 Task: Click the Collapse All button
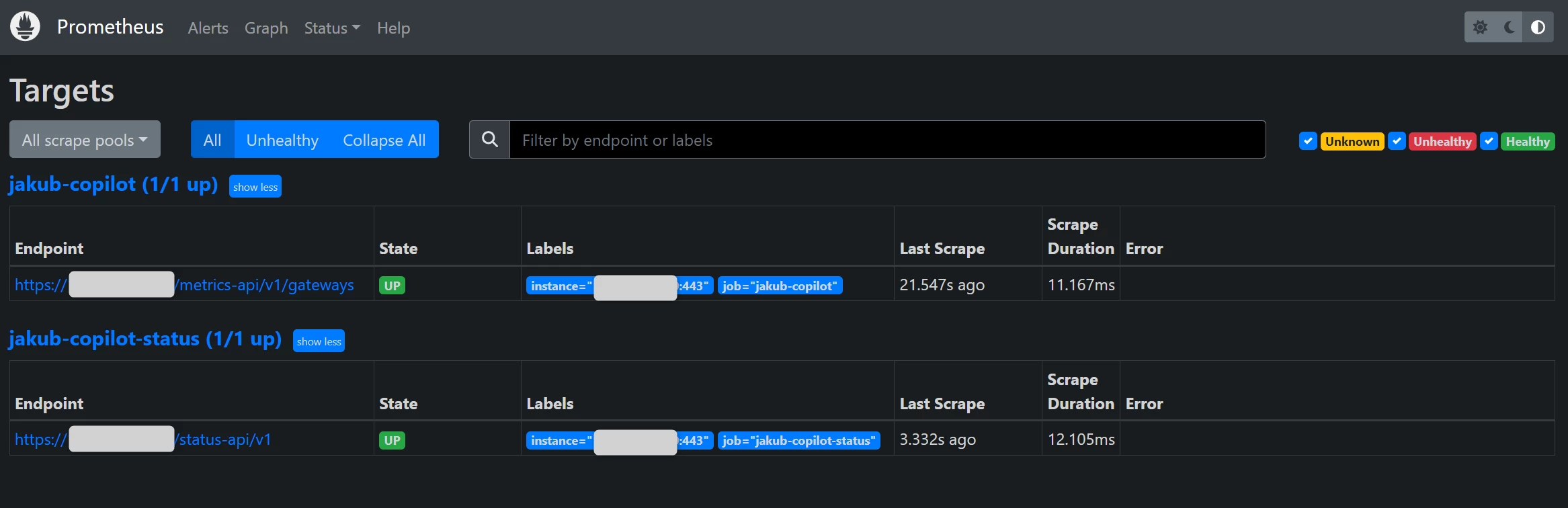pyautogui.click(x=384, y=140)
